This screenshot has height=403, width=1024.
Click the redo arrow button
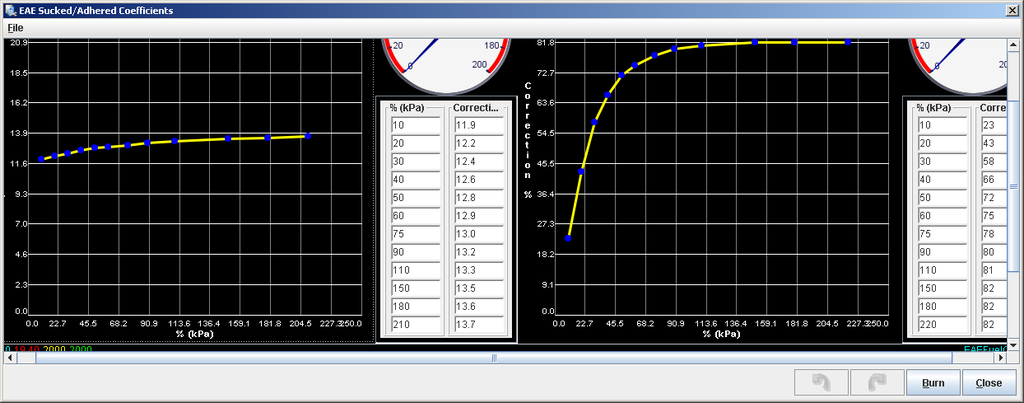876,383
